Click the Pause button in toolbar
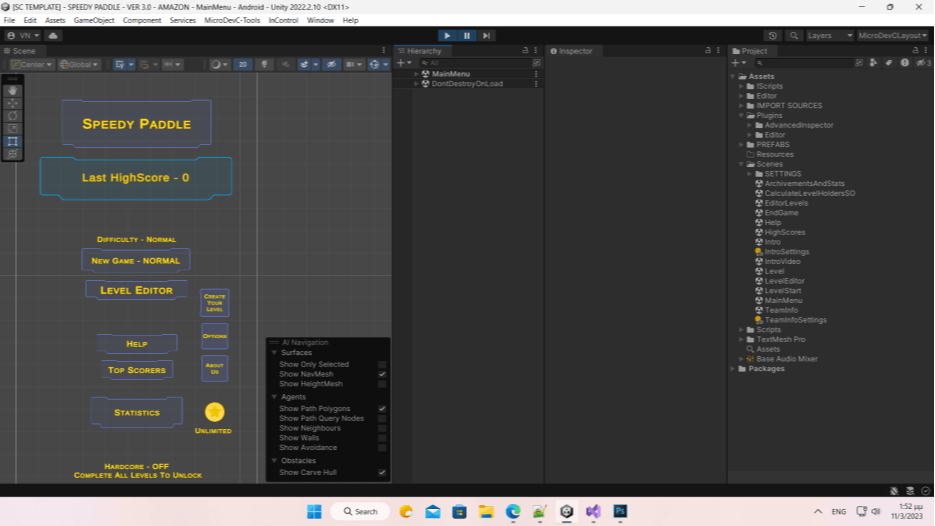This screenshot has height=526, width=935. (x=467, y=35)
